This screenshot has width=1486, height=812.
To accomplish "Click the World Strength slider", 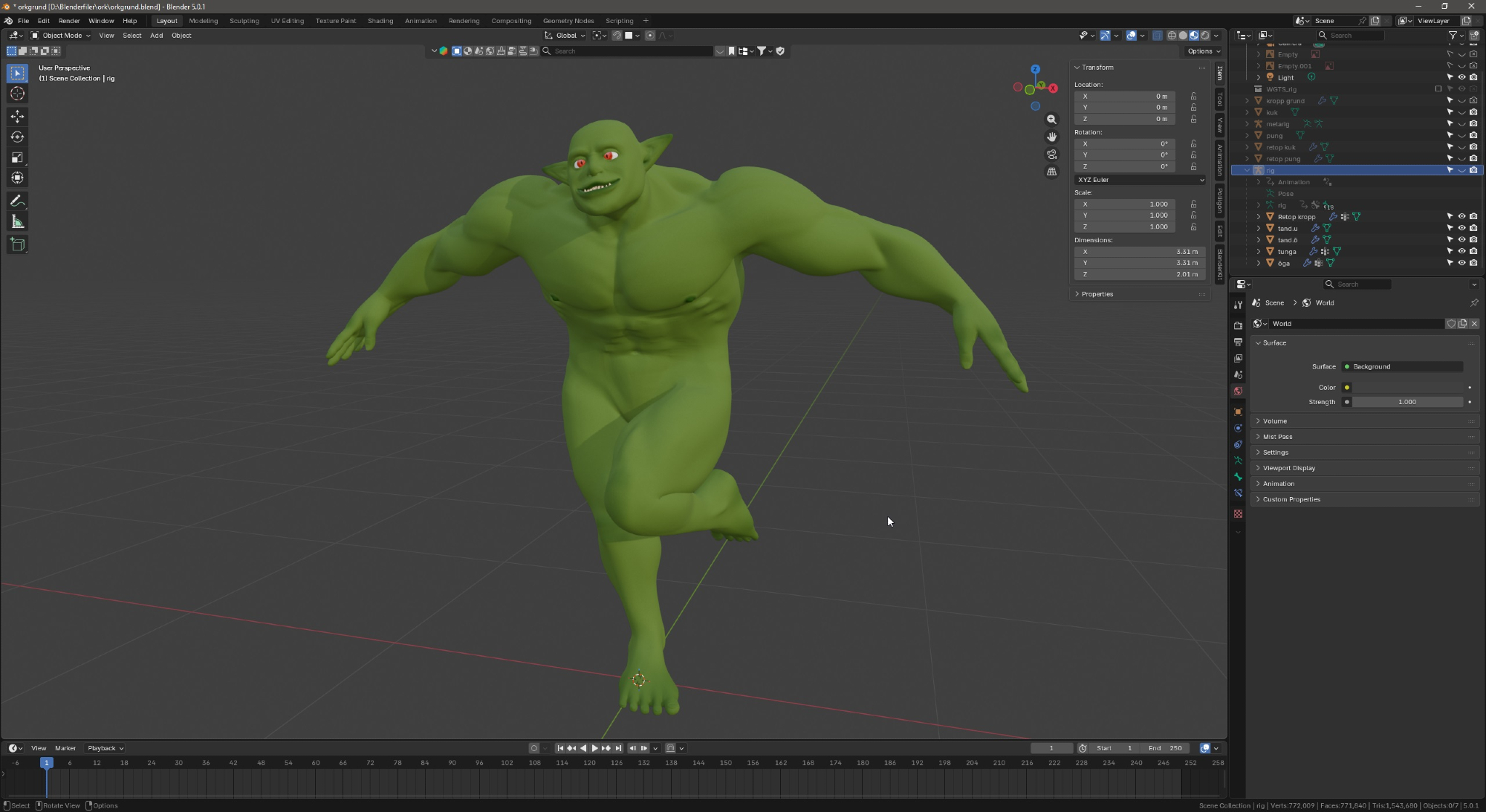I will [x=1406, y=402].
